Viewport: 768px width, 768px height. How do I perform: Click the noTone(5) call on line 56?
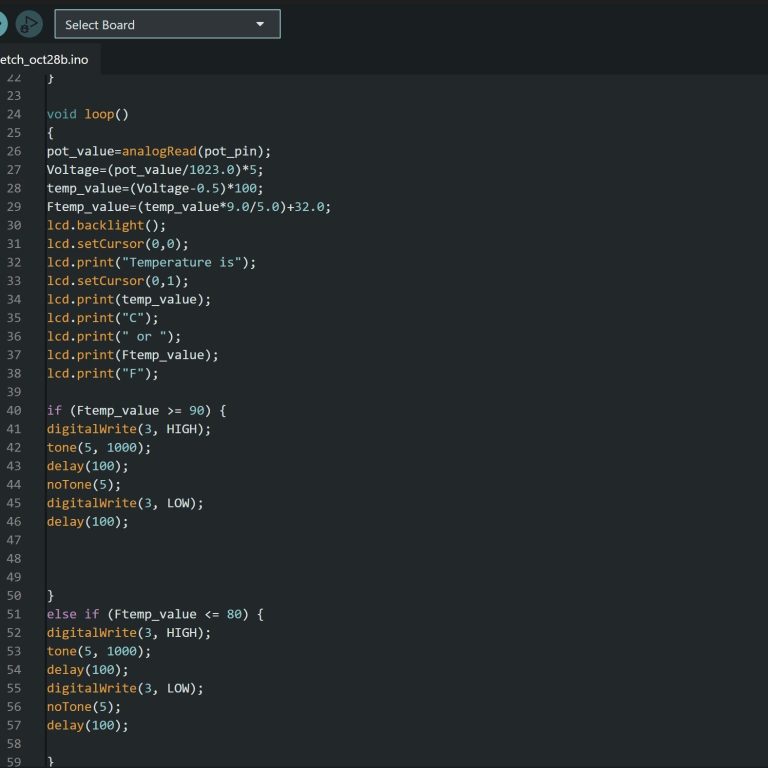tap(84, 706)
